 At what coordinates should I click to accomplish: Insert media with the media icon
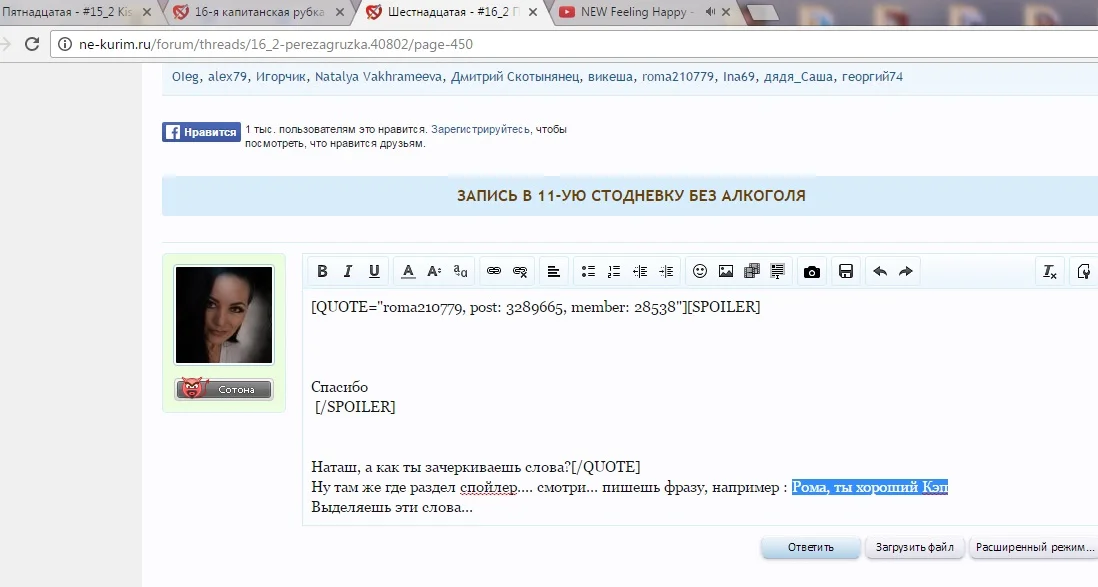pos(751,270)
